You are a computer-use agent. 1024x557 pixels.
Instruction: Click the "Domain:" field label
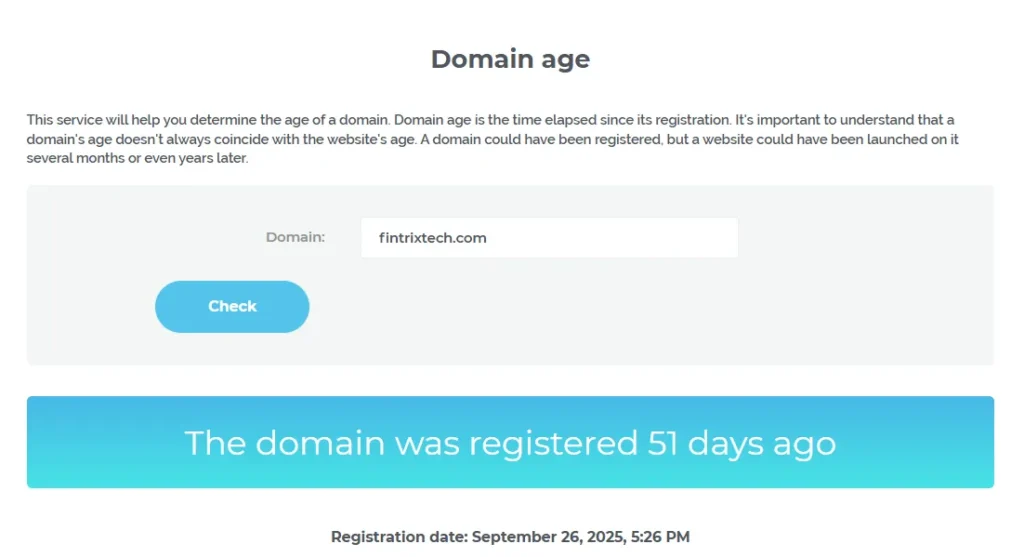[295, 238]
